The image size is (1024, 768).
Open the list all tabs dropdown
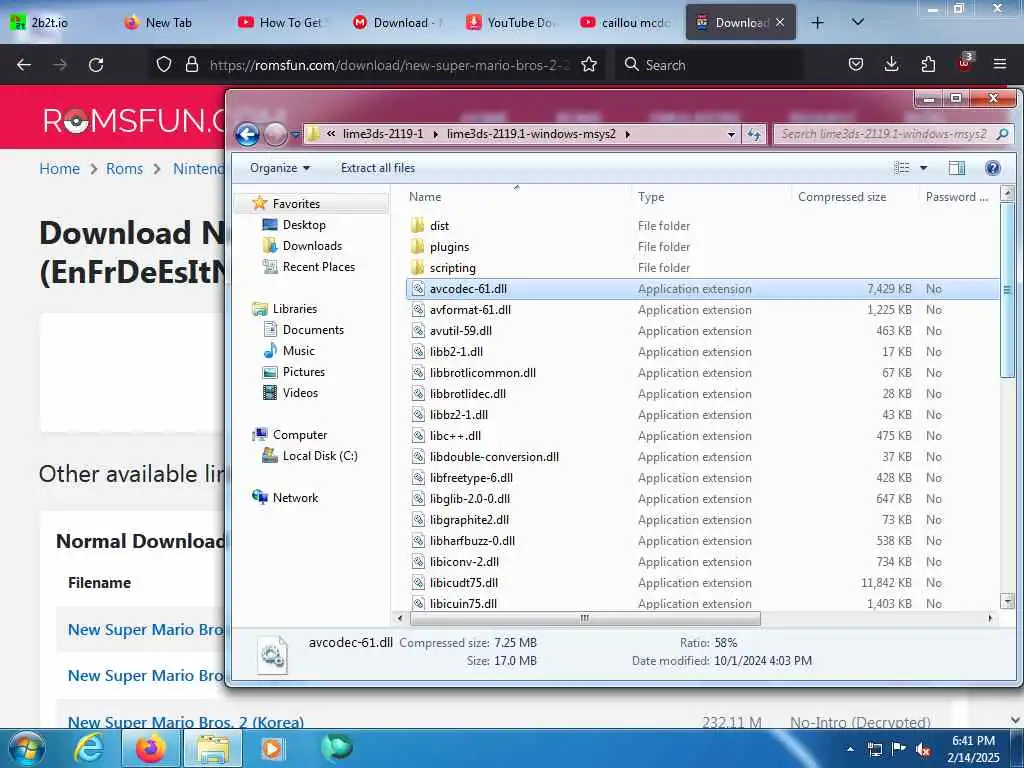point(858,22)
